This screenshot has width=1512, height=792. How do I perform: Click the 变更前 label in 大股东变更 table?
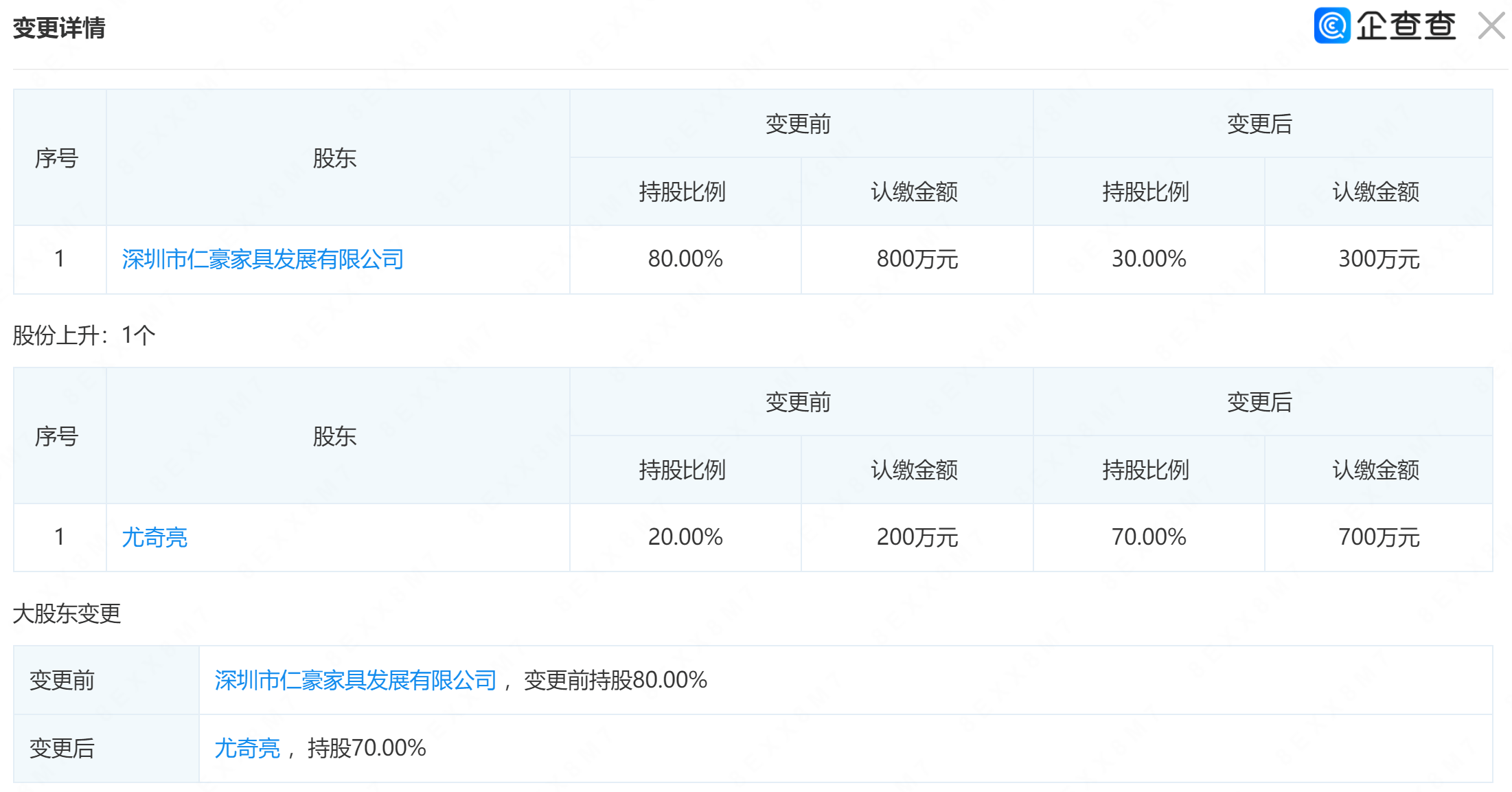click(x=62, y=680)
